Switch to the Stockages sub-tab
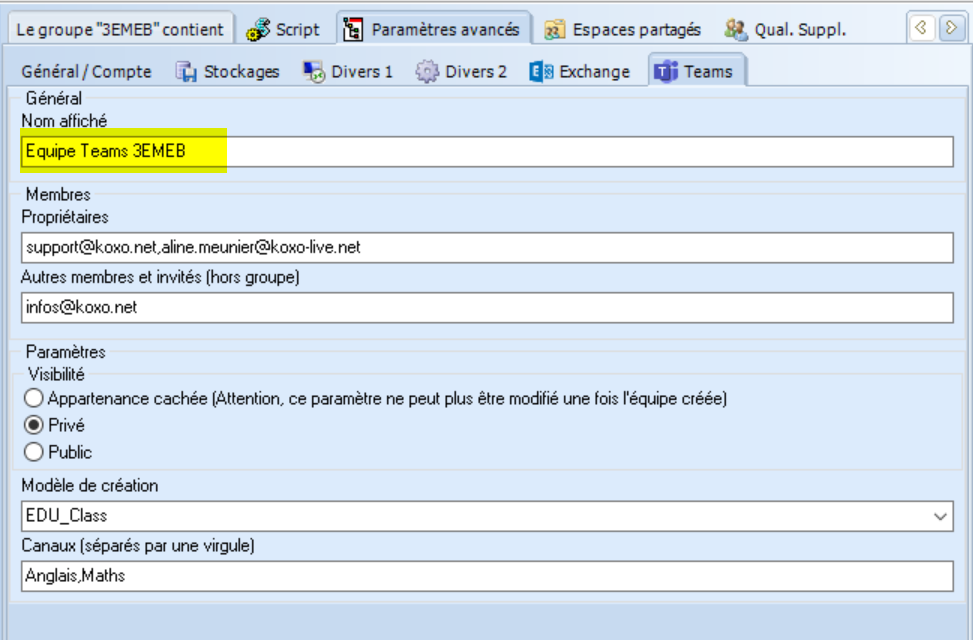 coord(228,72)
